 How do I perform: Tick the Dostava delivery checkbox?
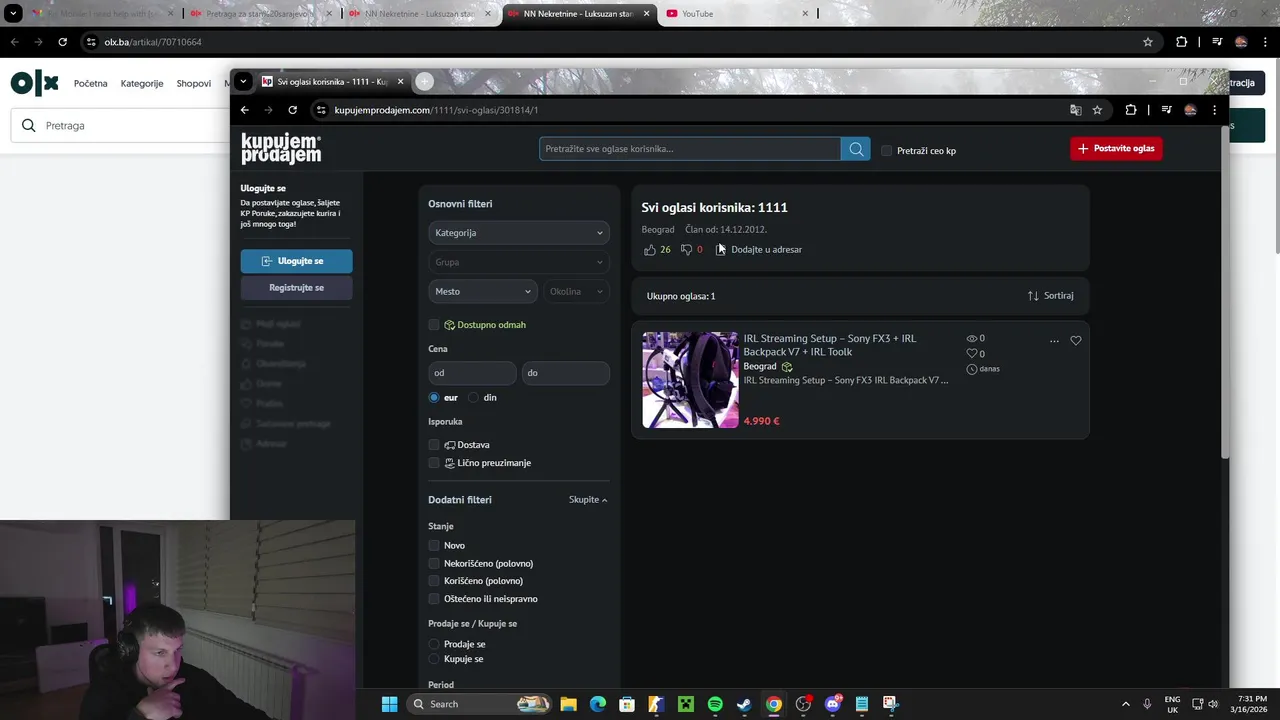pyautogui.click(x=434, y=445)
